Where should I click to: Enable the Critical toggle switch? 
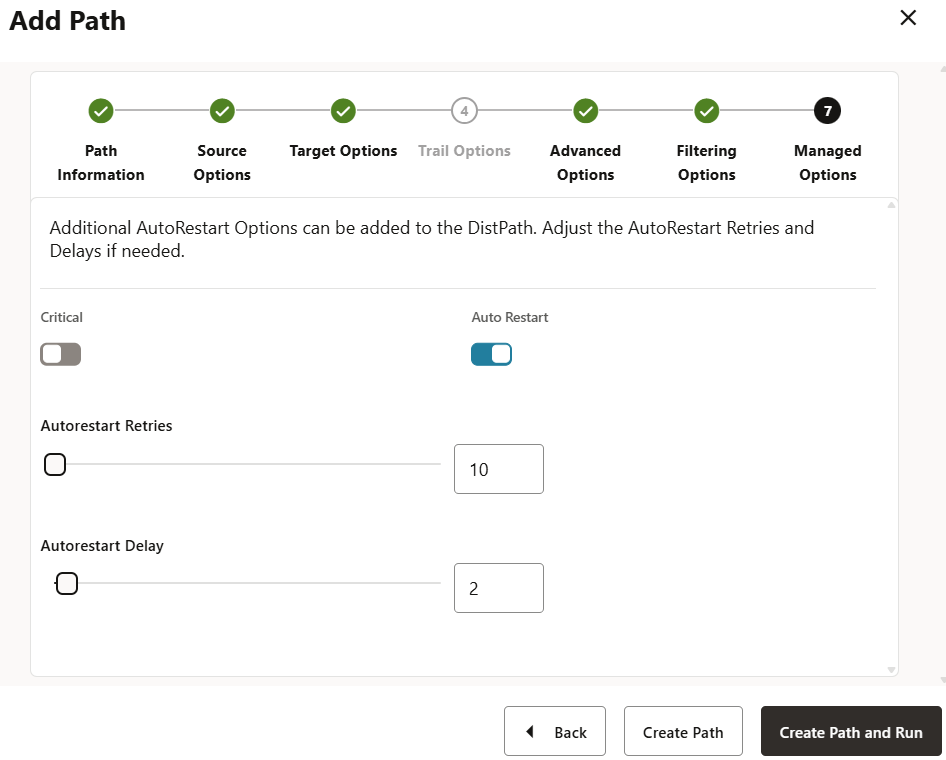point(60,354)
